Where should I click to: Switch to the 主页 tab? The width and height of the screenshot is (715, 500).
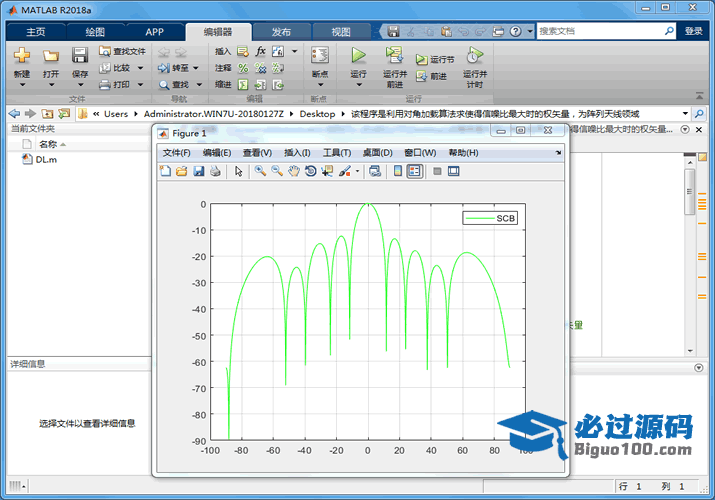(36, 32)
